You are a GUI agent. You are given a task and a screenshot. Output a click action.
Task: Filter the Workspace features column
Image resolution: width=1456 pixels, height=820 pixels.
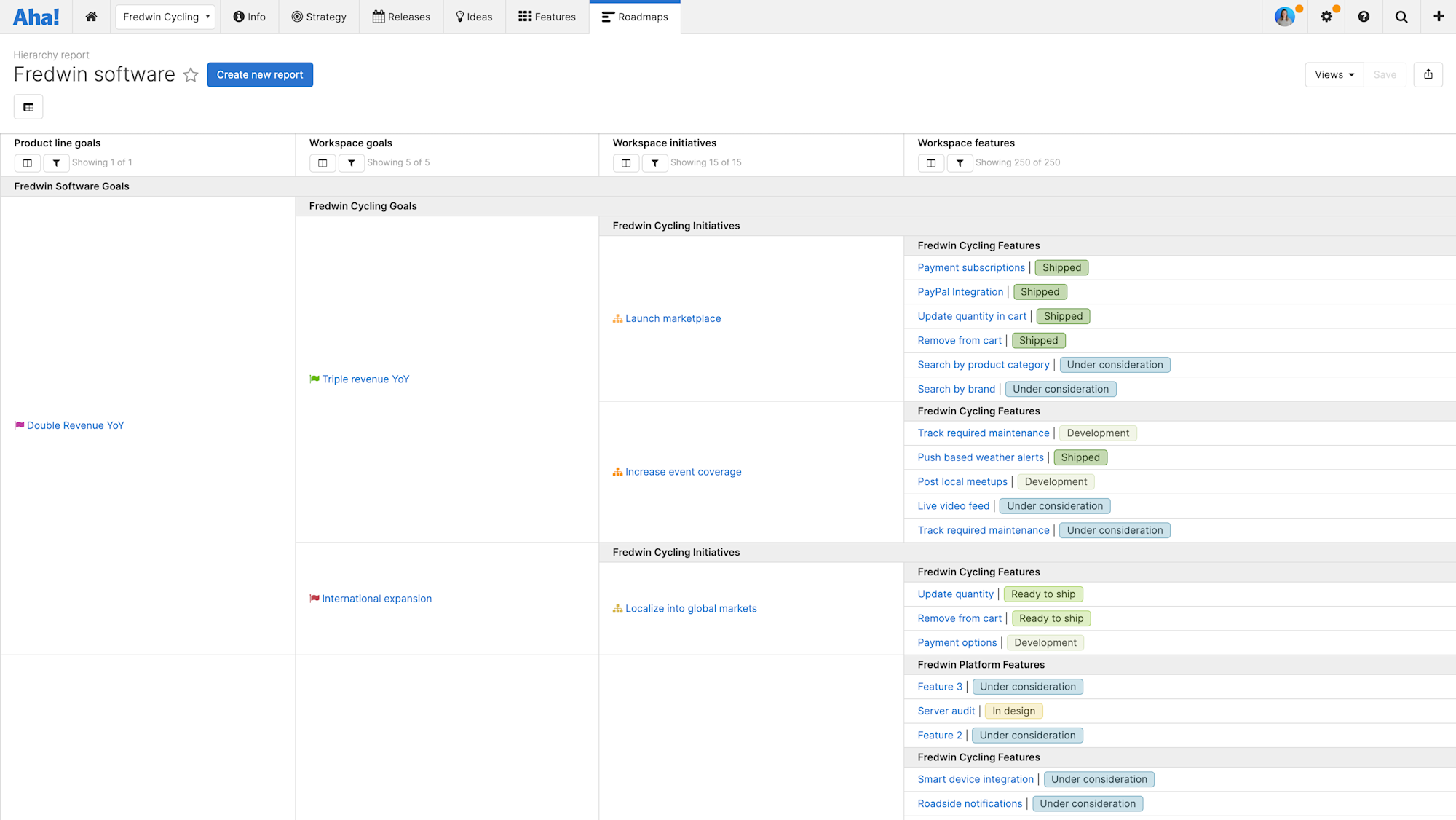960,163
